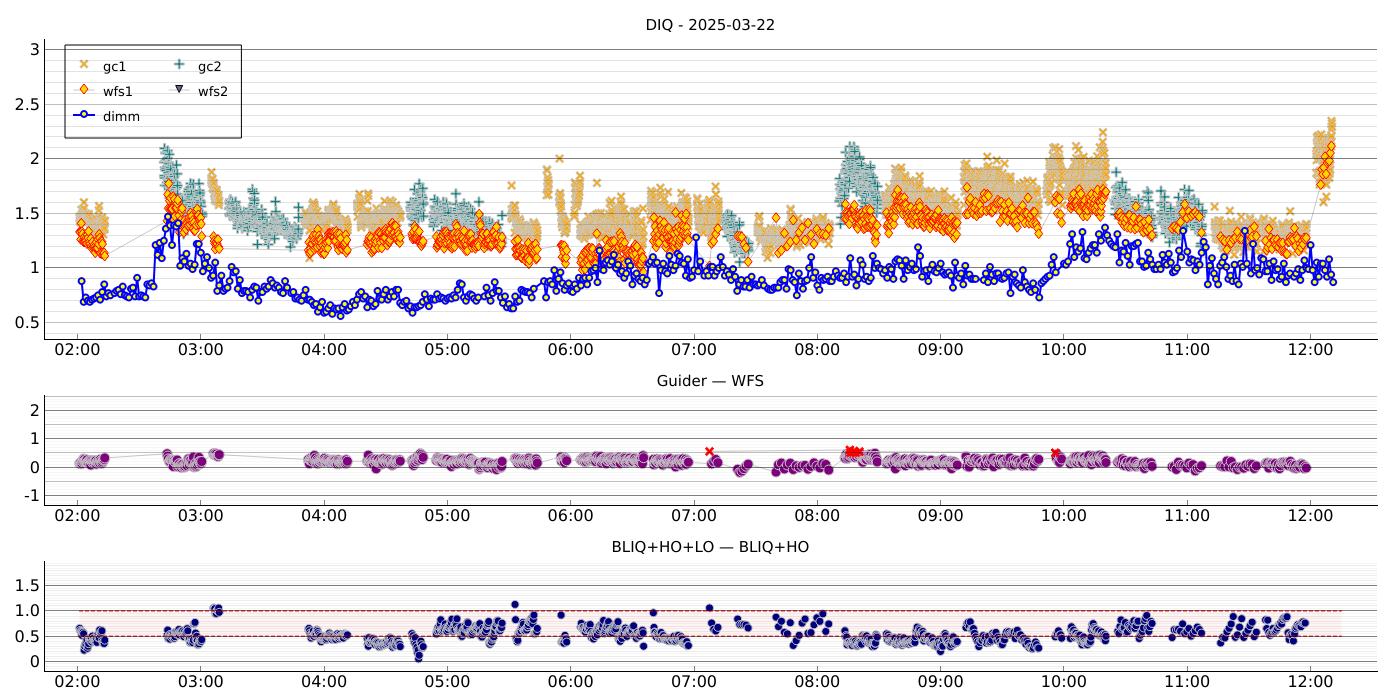Click y-axis label 2.5 on the DIQ plot

point(27,104)
